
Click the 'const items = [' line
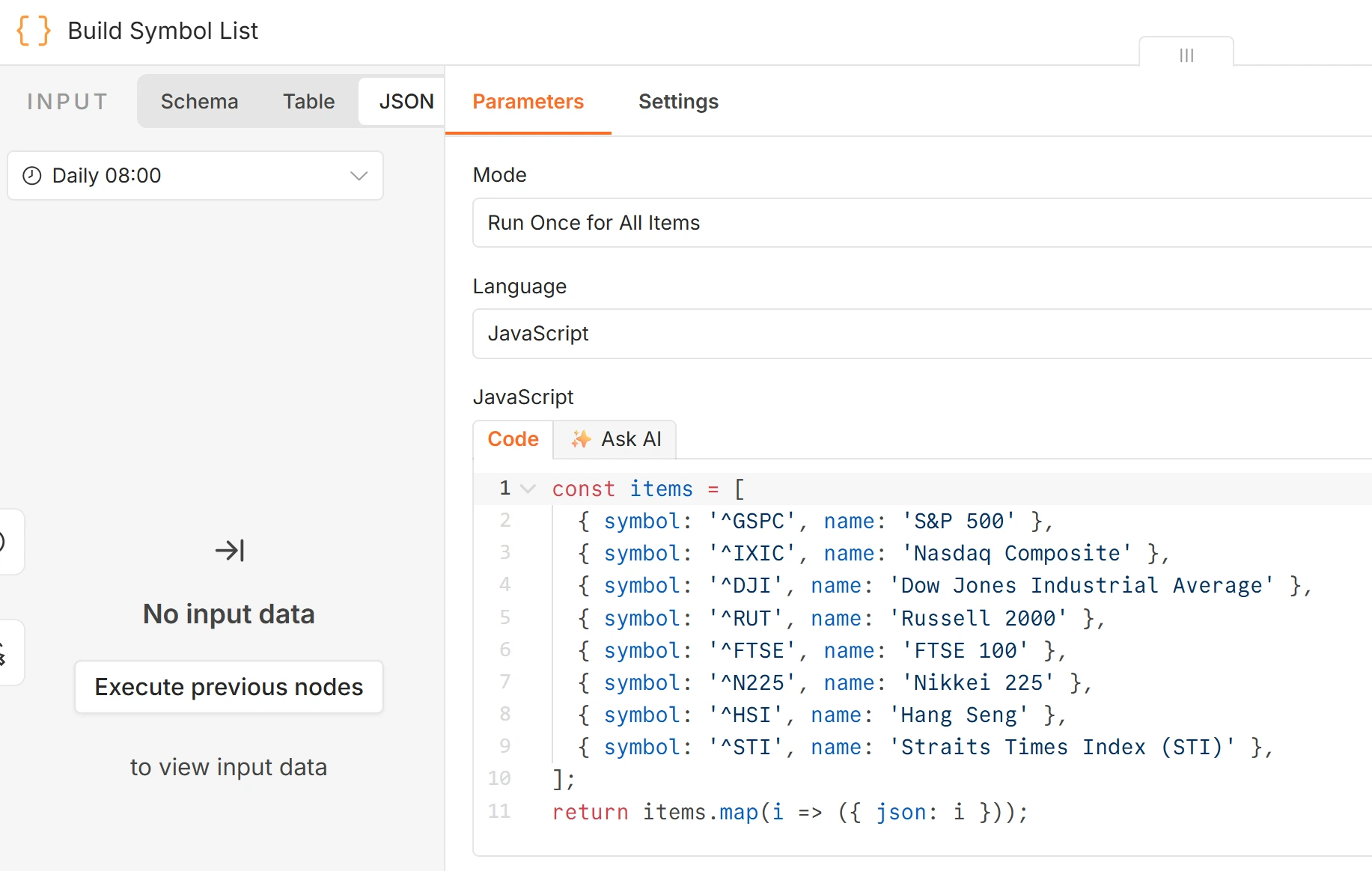[x=648, y=489]
